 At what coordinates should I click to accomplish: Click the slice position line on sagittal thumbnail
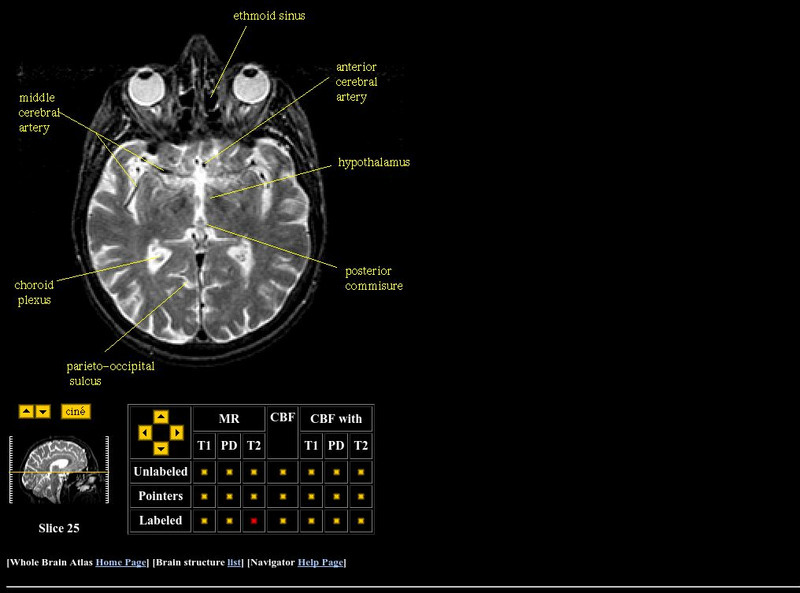click(x=58, y=472)
